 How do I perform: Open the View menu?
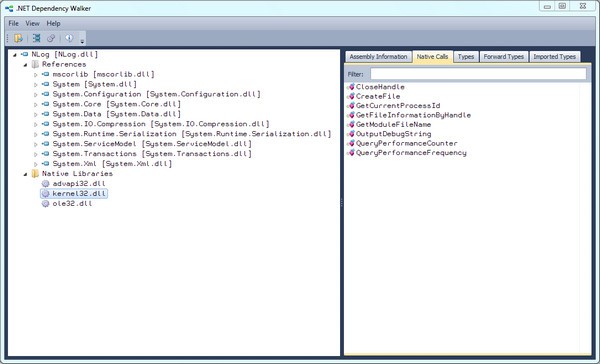(33, 23)
